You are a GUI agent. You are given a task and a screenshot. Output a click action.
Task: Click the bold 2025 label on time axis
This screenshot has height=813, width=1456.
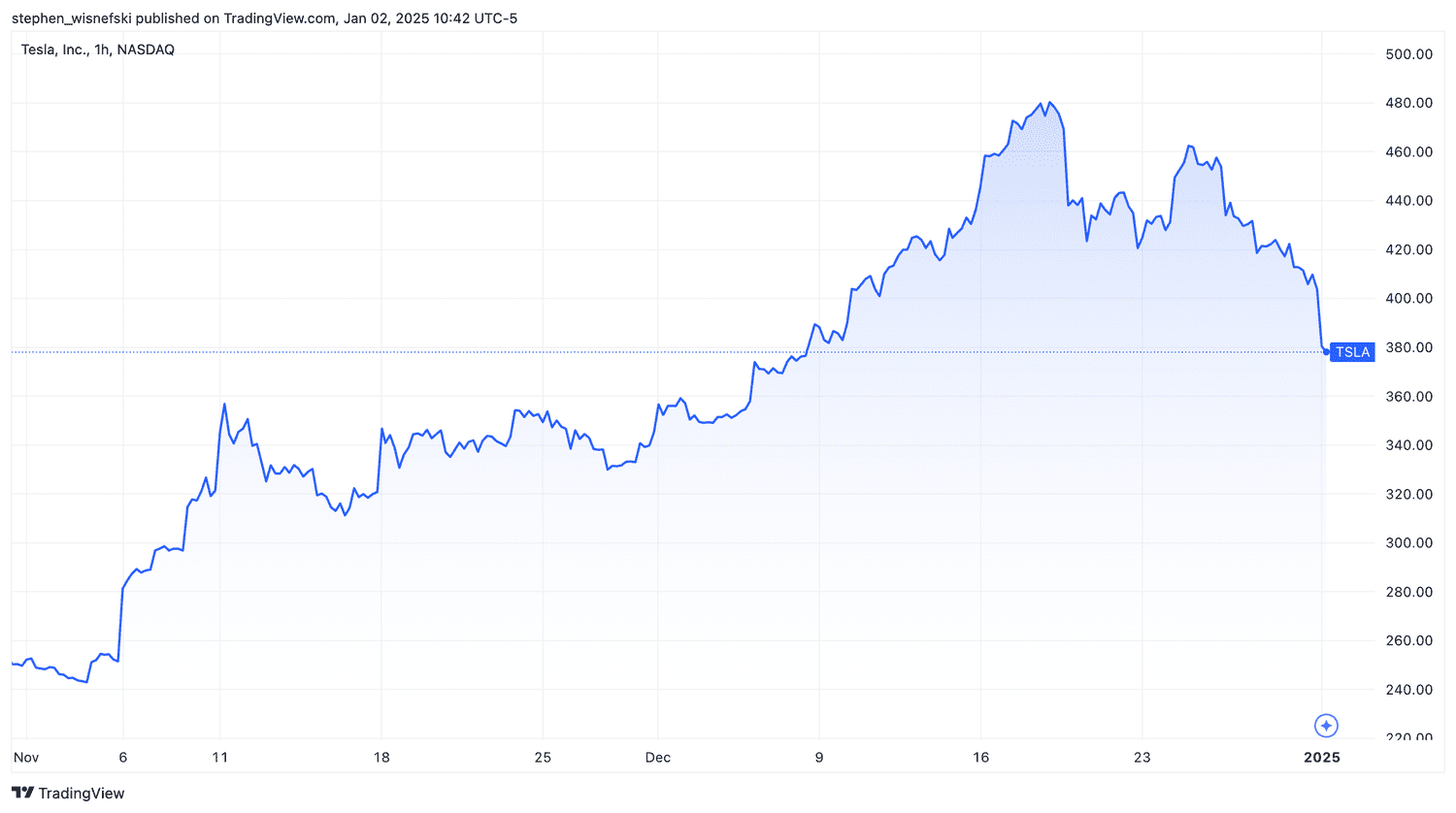coord(1322,758)
